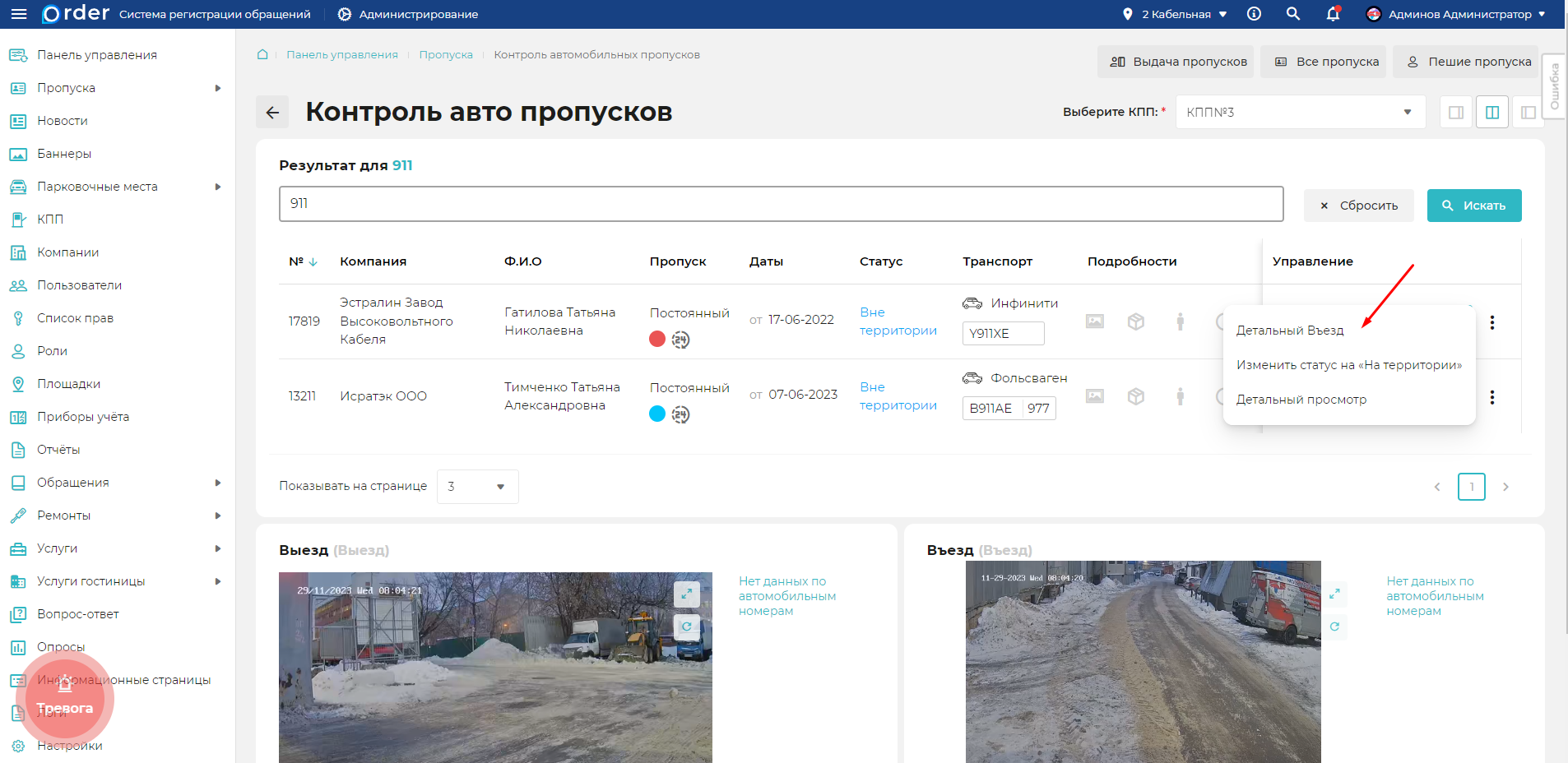1568x763 pixels.
Task: Toggle the active split-panel layout view
Action: click(1493, 112)
